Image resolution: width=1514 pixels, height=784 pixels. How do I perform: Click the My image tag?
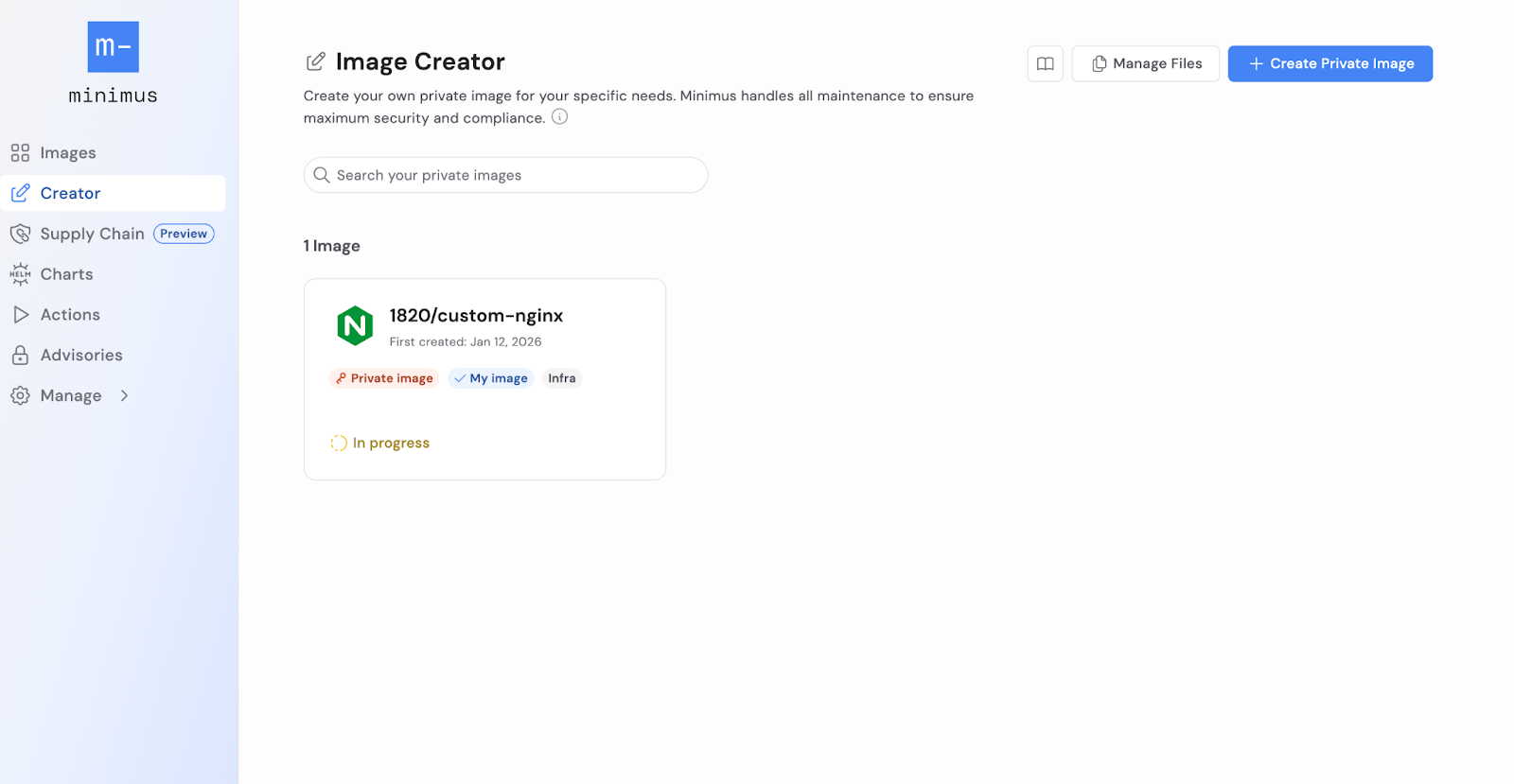pos(491,378)
